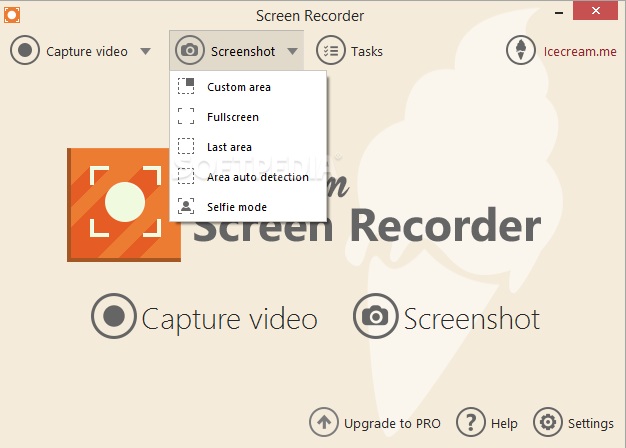626x448 pixels.
Task: Choose Last area from Screenshot menu
Action: pyautogui.click(x=248, y=147)
